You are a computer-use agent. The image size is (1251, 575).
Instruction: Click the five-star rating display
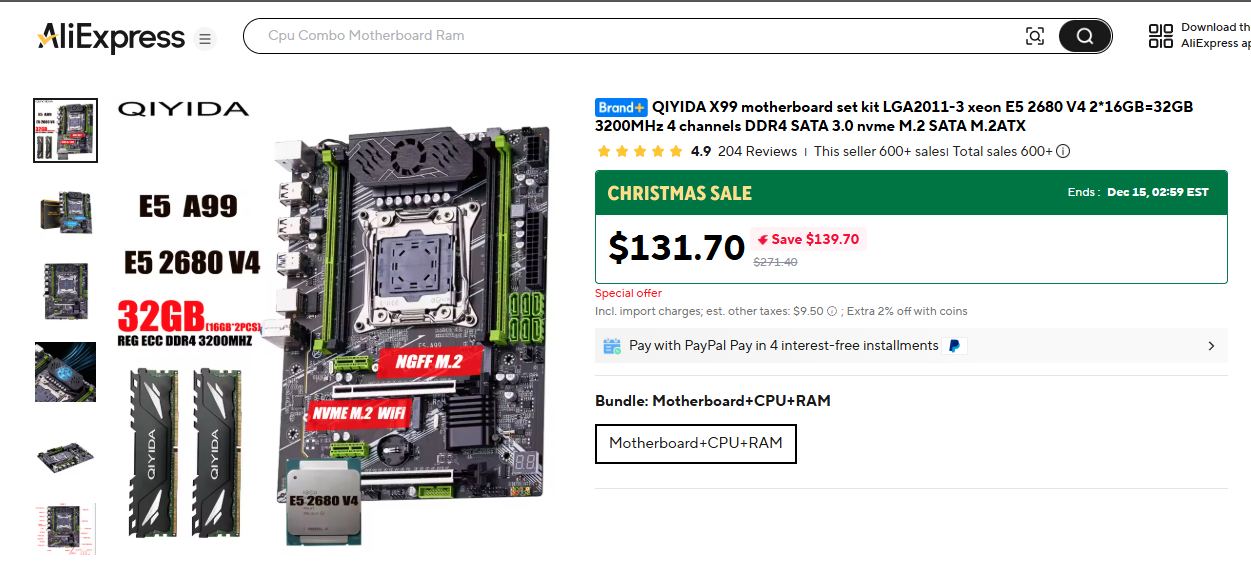[x=639, y=152]
